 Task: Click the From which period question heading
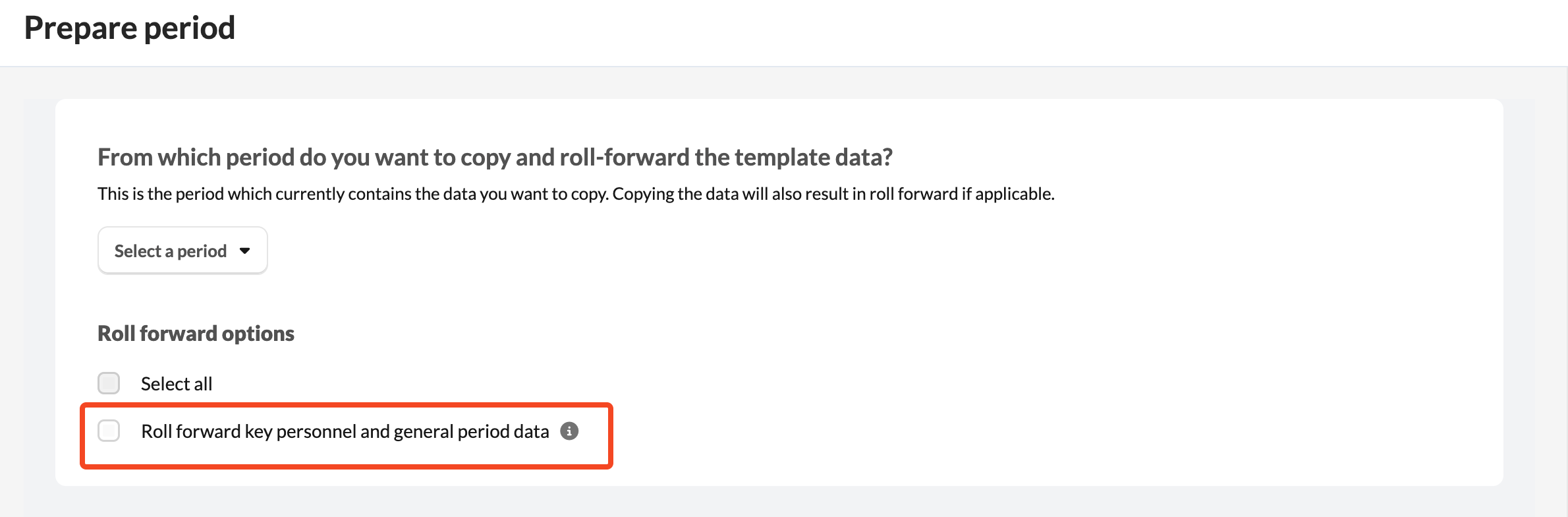pos(495,158)
